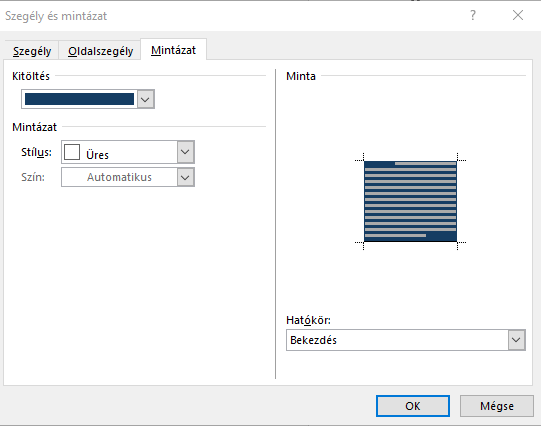Click the Stílus combo box showing Üres

pyautogui.click(x=128, y=152)
